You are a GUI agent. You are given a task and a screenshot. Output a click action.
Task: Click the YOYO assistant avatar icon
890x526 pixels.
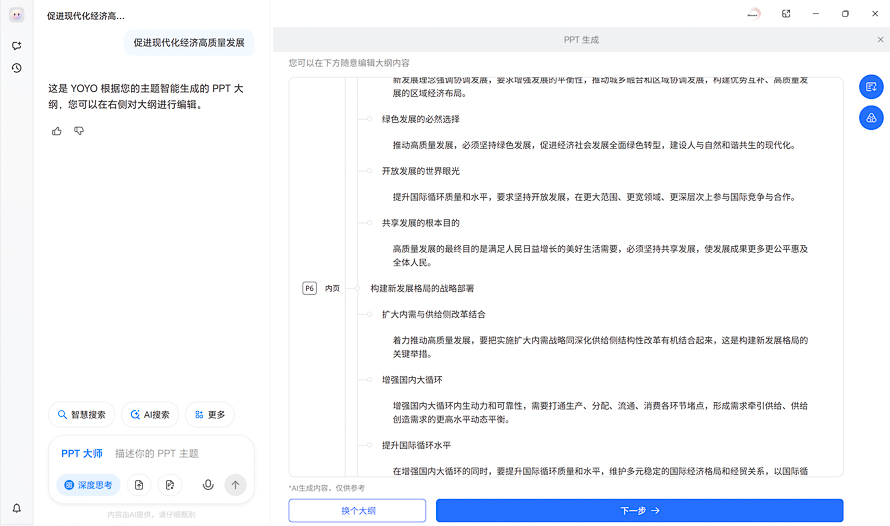pos(16,15)
